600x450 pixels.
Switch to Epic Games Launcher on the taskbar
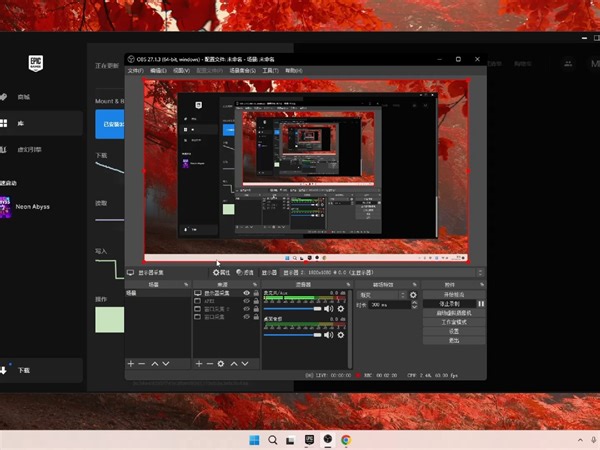309,440
